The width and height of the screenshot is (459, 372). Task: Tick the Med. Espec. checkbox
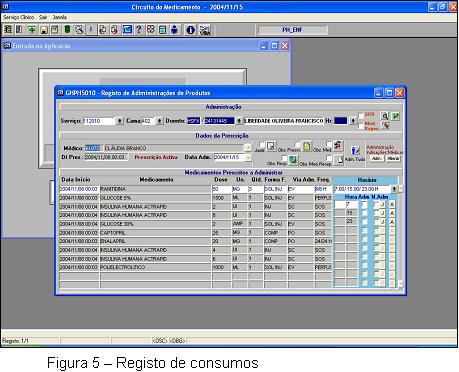point(361,126)
